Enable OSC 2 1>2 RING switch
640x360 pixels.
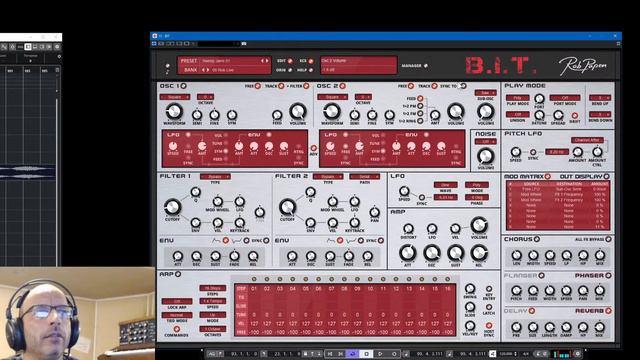(420, 121)
